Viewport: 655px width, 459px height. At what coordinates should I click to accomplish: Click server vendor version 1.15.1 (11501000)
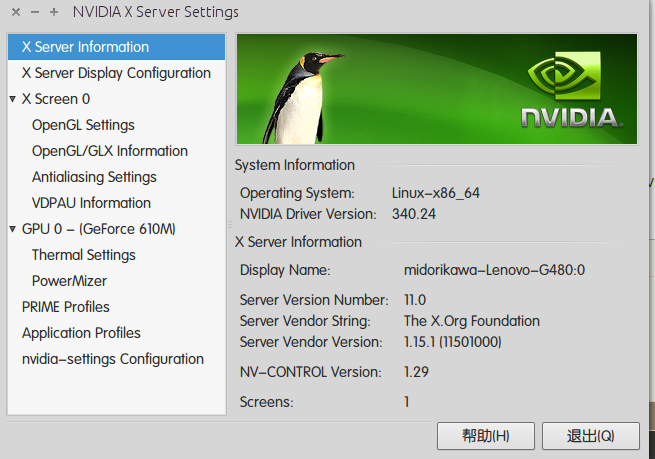coord(452,342)
